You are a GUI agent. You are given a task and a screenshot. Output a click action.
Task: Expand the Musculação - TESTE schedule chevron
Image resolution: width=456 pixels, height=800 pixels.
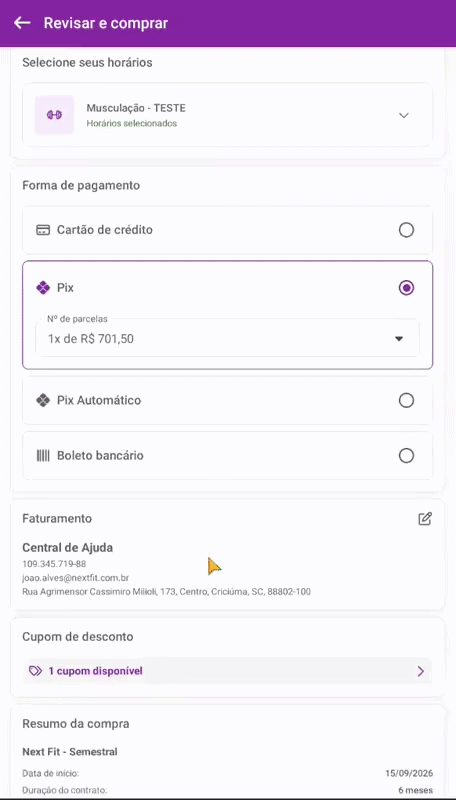[404, 115]
